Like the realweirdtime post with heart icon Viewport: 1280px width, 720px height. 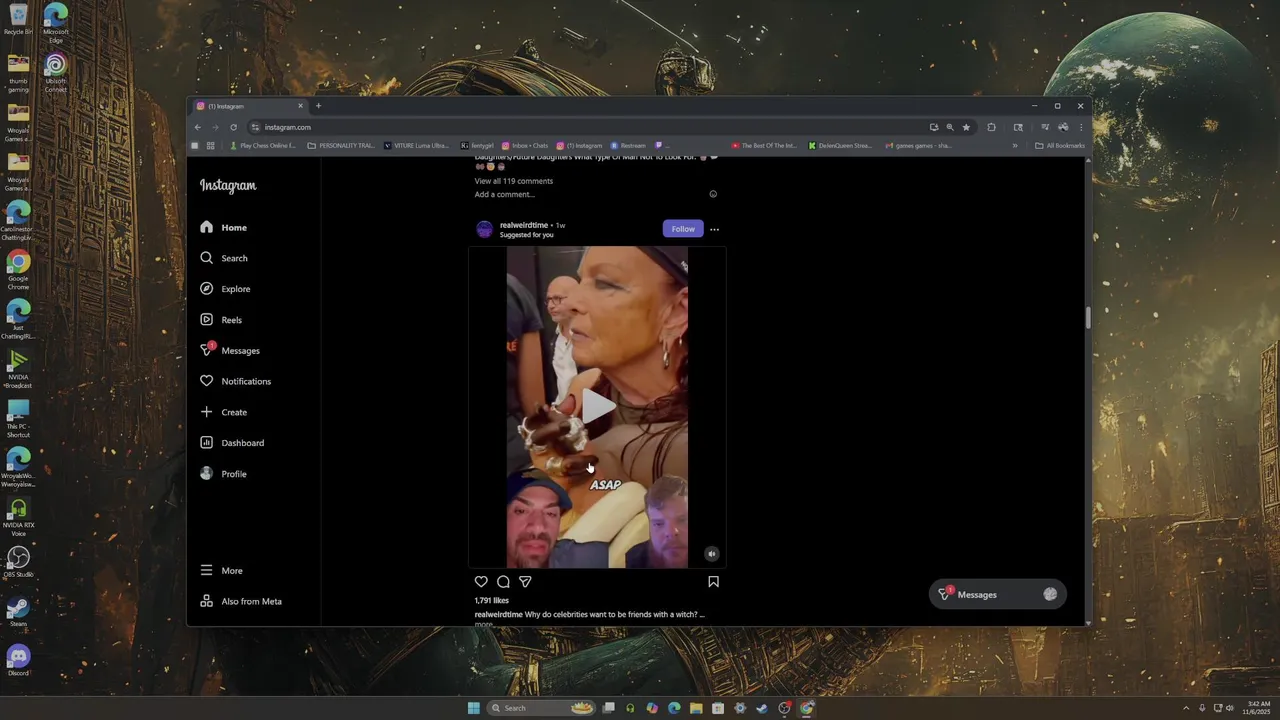[481, 582]
